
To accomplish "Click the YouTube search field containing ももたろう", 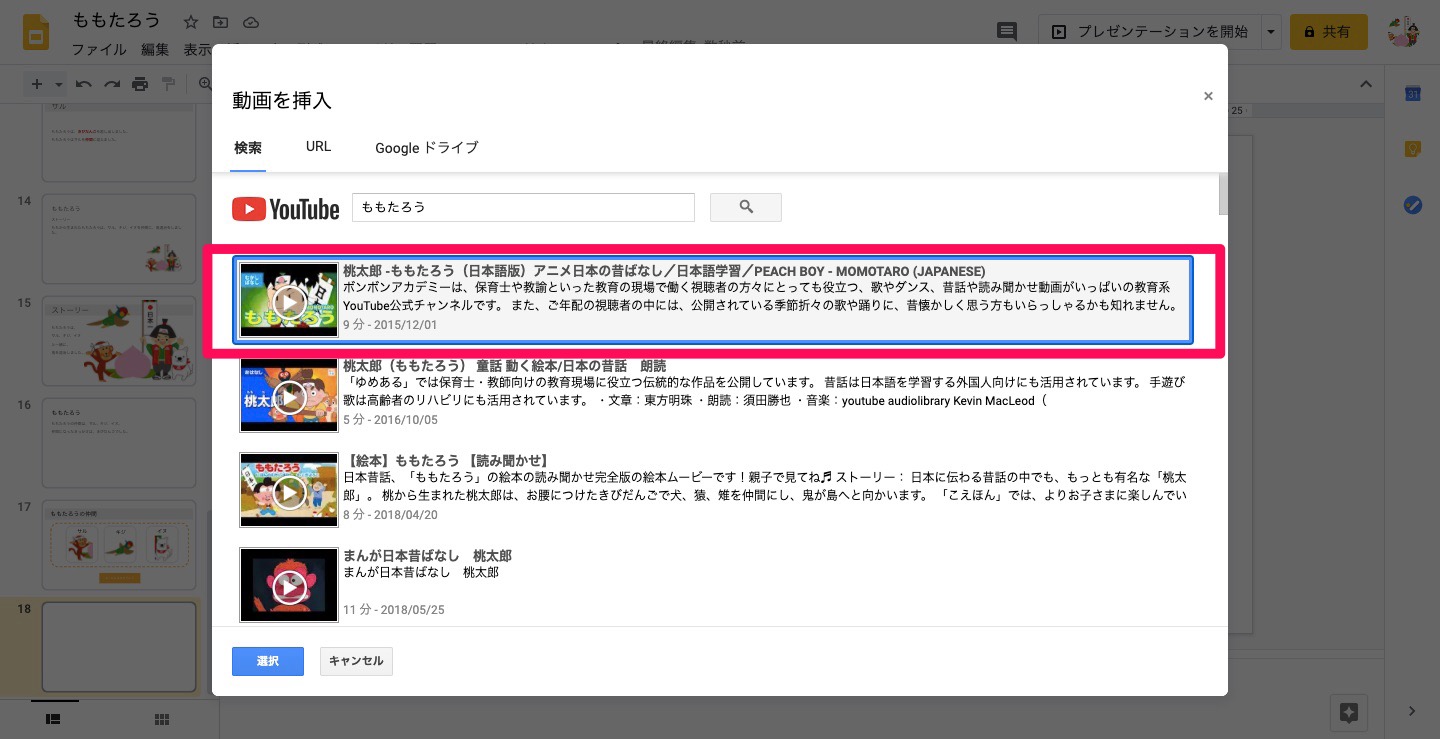I will (523, 207).
